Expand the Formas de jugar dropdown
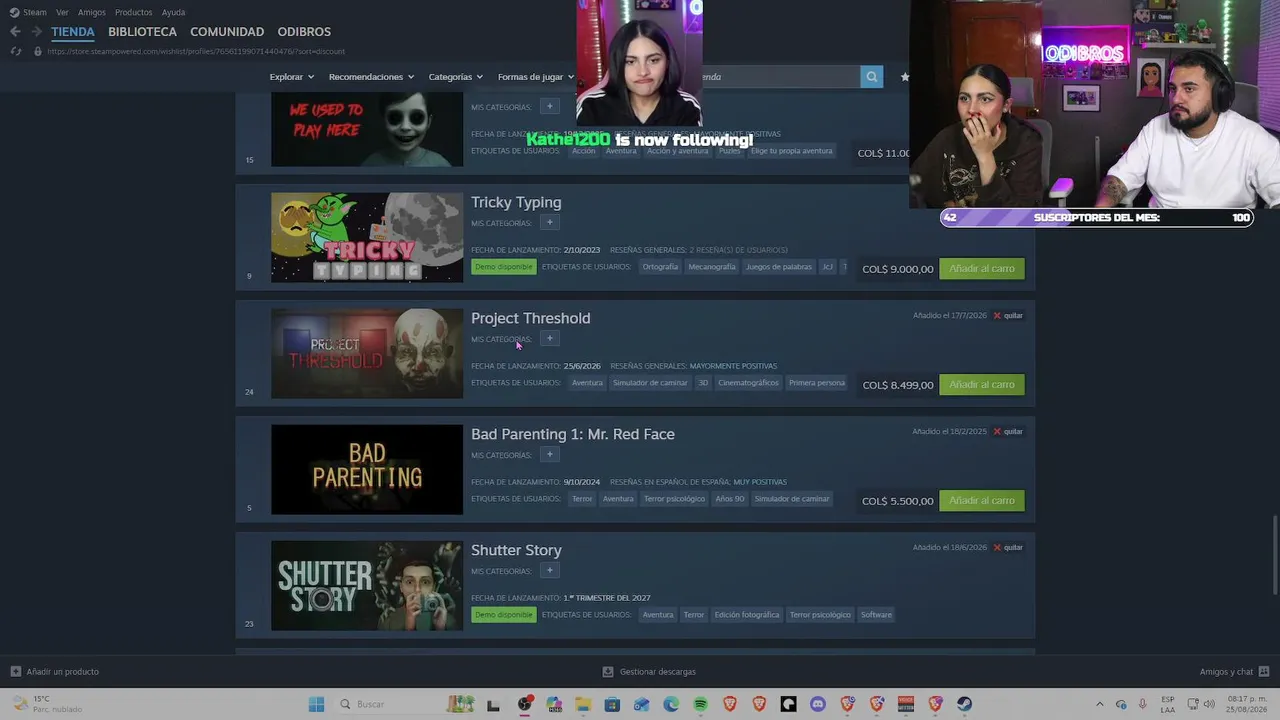The image size is (1280, 720). [535, 77]
